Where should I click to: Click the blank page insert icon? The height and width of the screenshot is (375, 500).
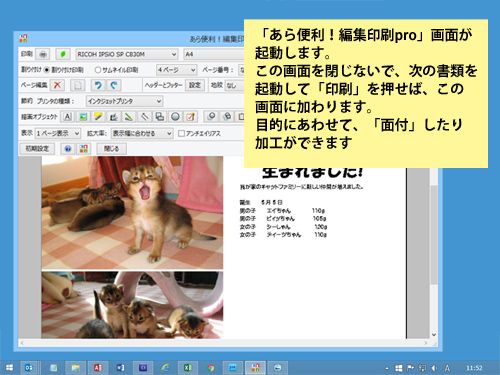click(x=77, y=85)
